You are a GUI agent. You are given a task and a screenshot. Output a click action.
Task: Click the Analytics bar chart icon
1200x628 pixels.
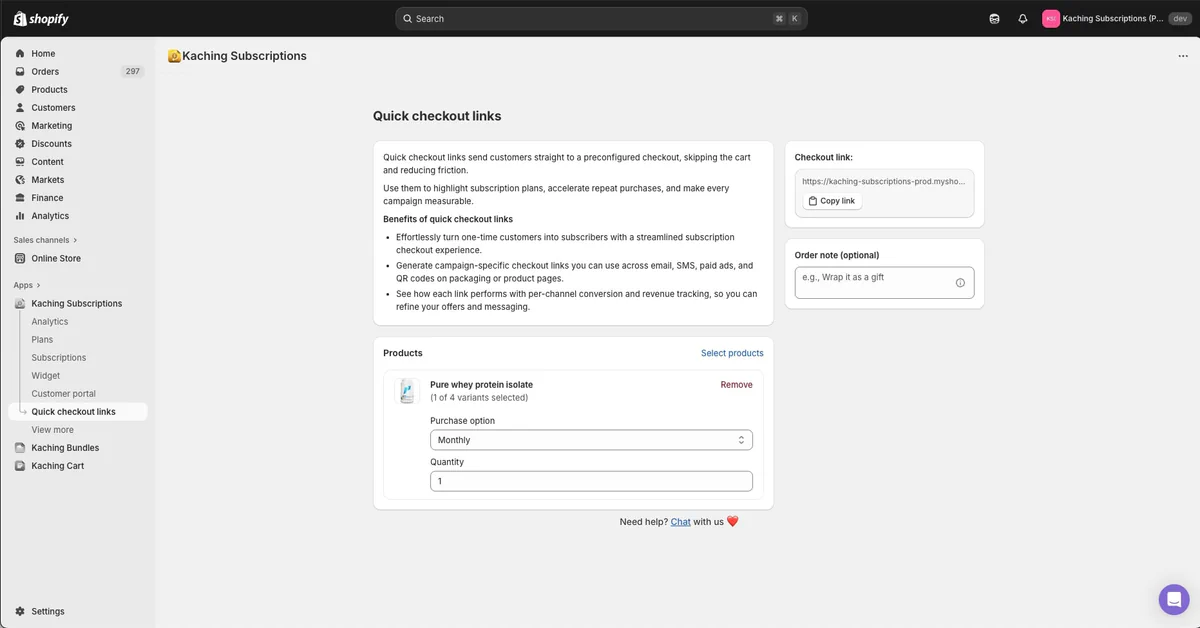20,216
